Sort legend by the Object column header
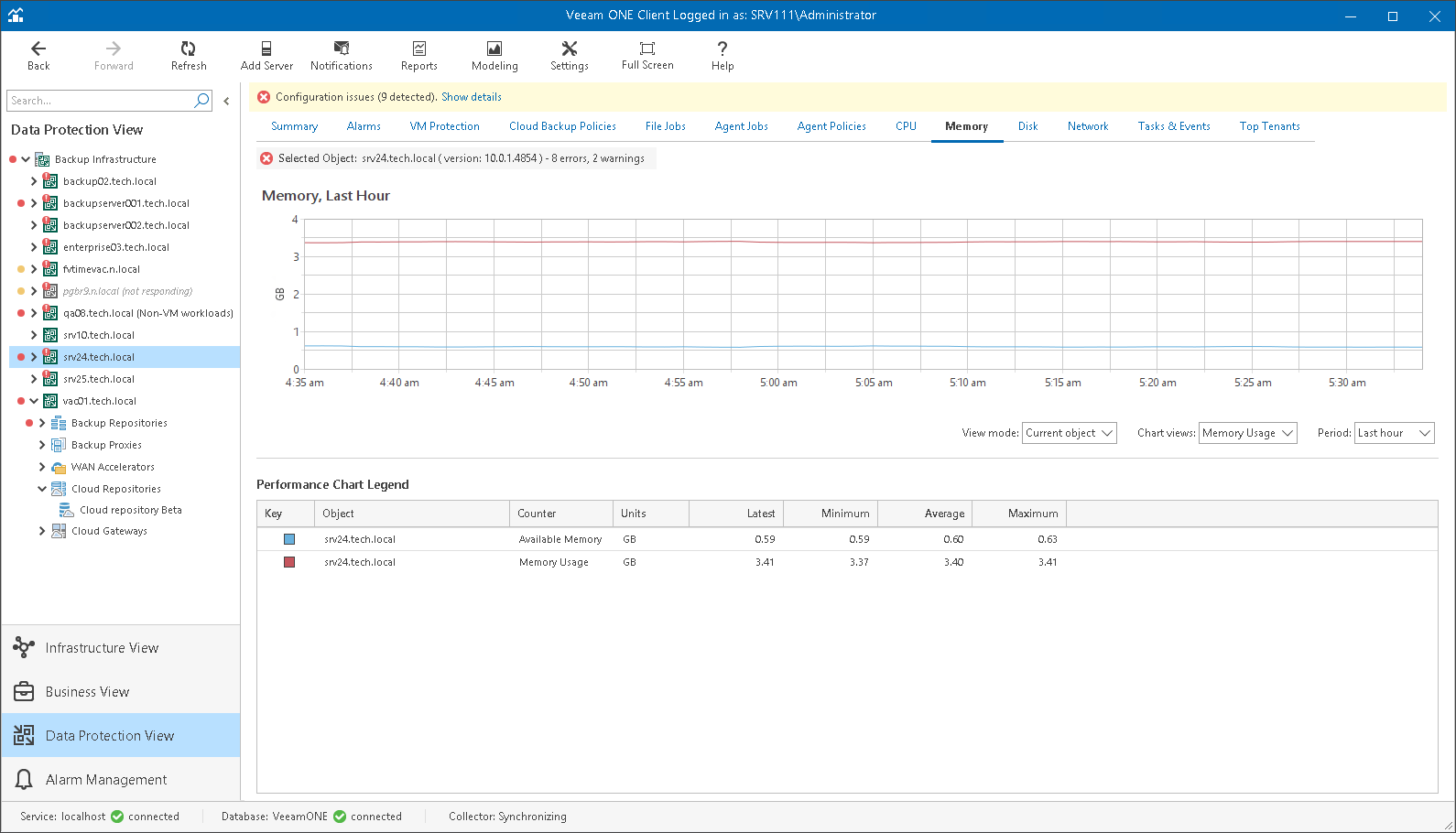The height and width of the screenshot is (833, 1456). click(x=412, y=514)
